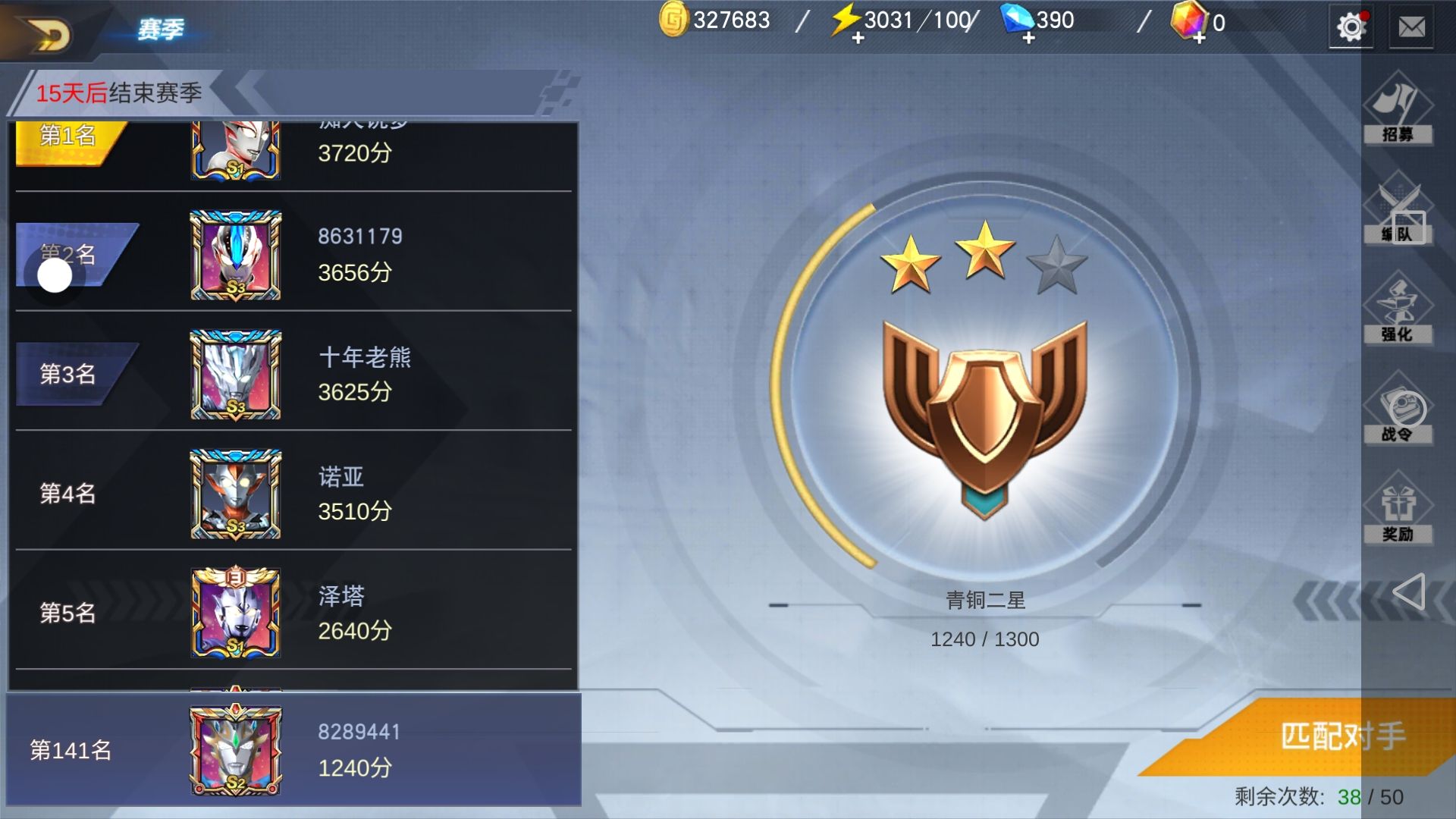Open the mail envelope inbox
Image resolution: width=1456 pixels, height=819 pixels.
pos(1411,28)
